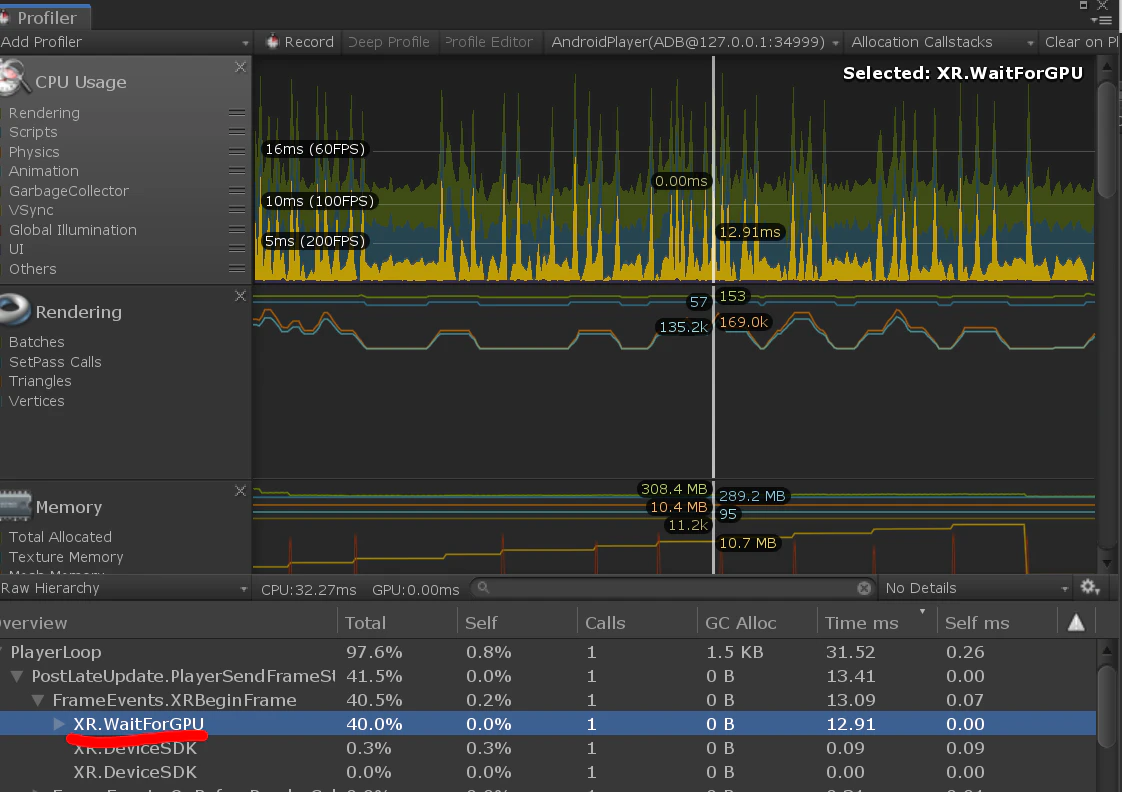Click inside the hierarchy search field

(x=671, y=588)
